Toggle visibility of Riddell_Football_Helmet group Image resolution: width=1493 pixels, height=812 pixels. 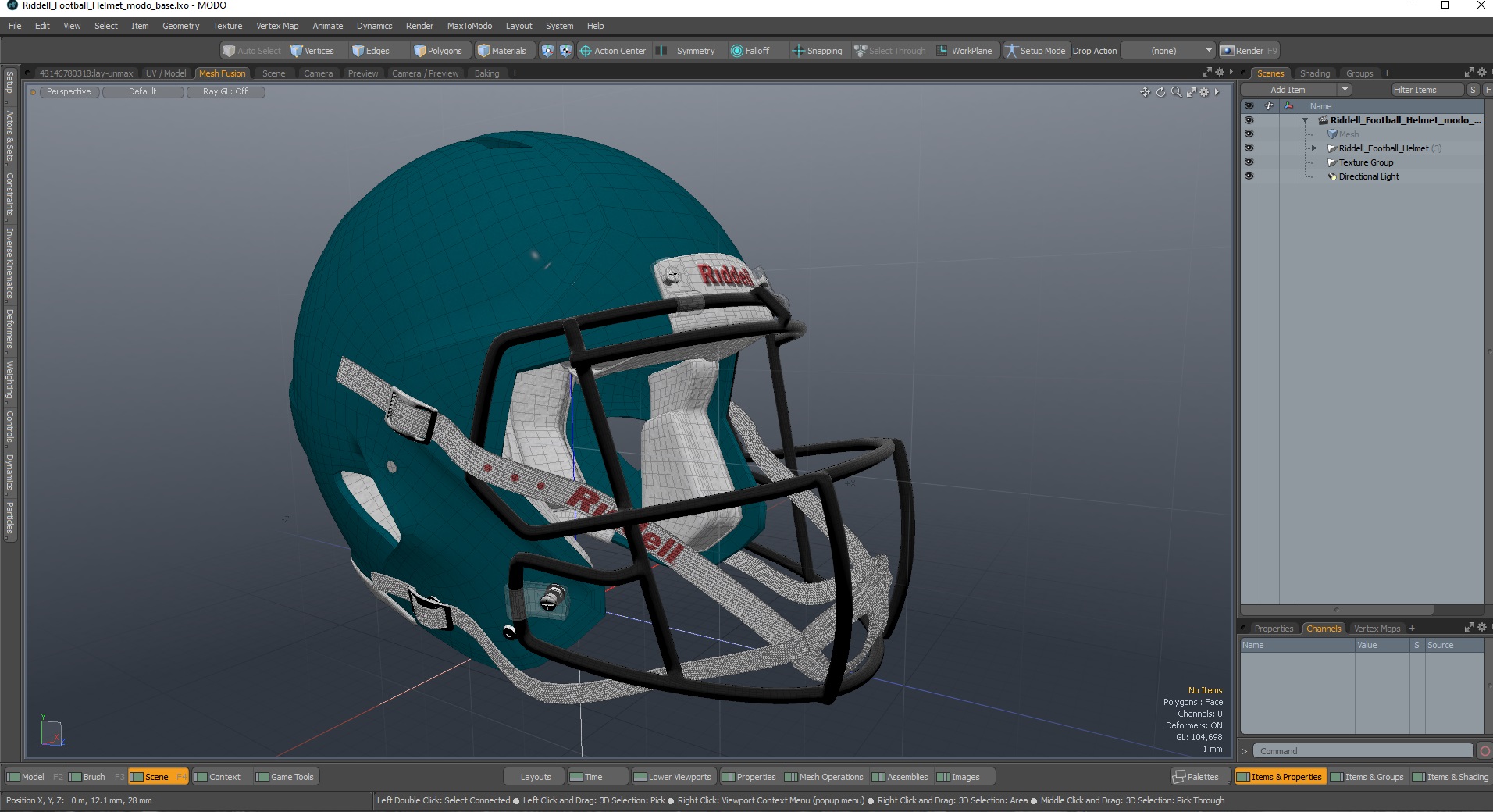pos(1249,148)
